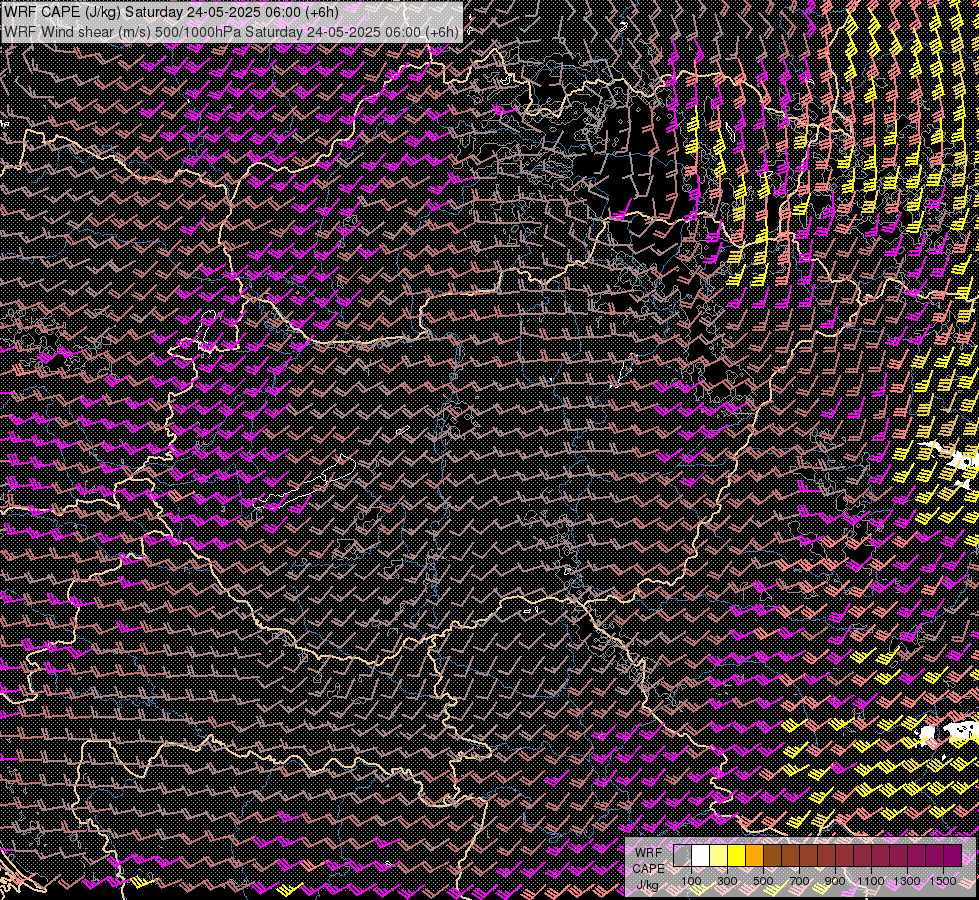Select the bright yellow legend swatch after 300
The height and width of the screenshot is (900, 979).
coord(737,856)
